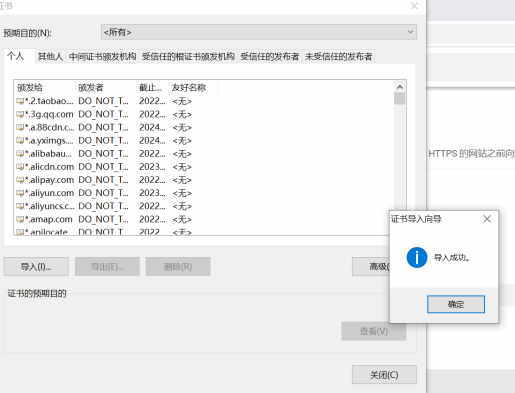Click DO_NOT_T... issuer in *.3g.qq.com row
Screen dimensions: 515x393
tap(103, 114)
